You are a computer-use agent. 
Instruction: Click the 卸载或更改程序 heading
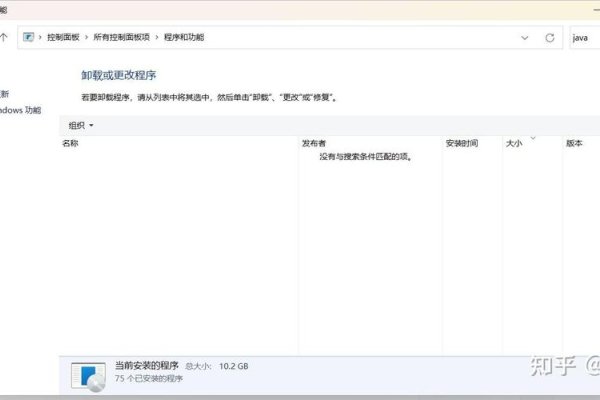tap(119, 75)
